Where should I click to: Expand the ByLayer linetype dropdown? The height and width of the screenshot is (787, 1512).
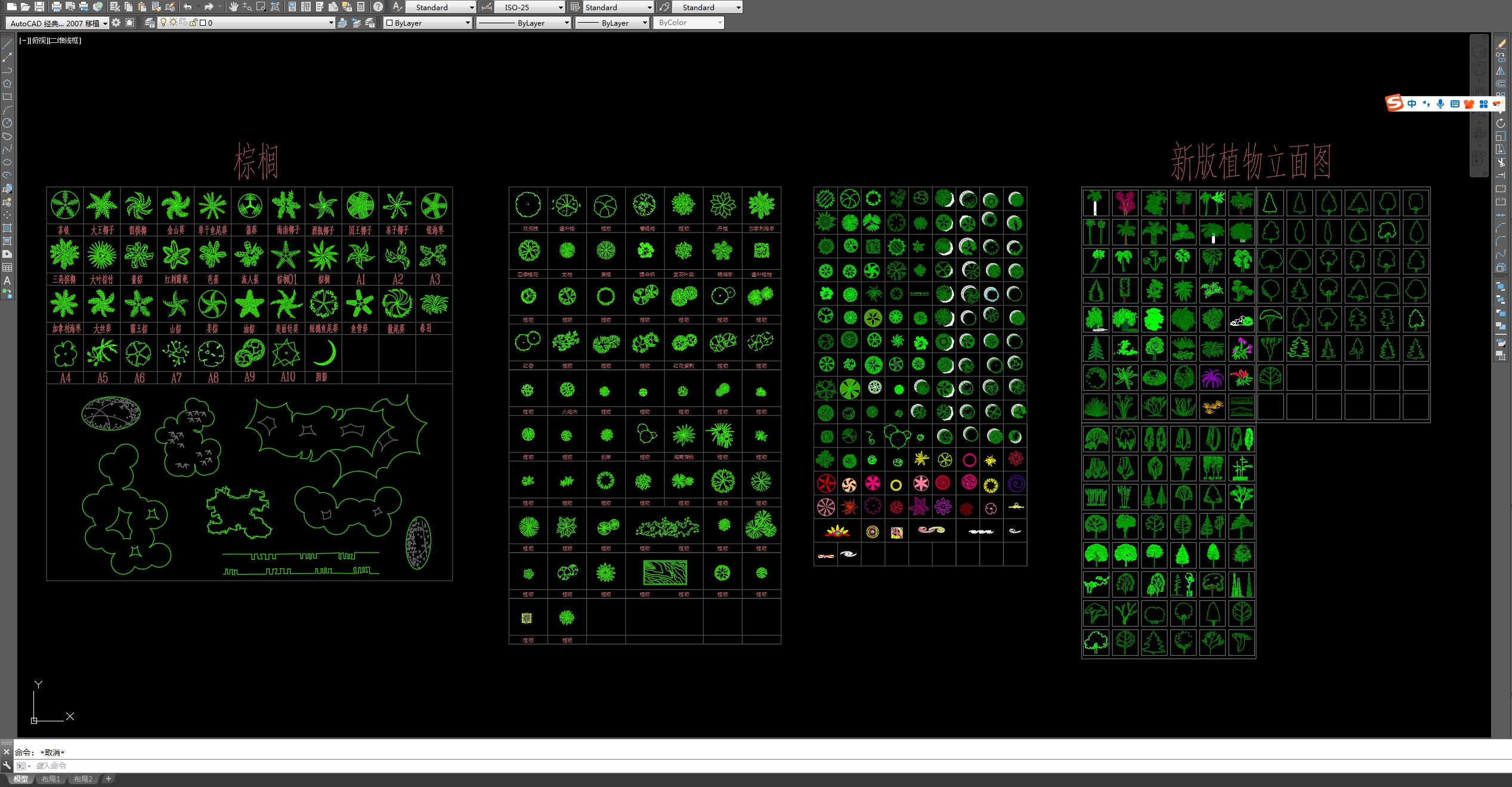(566, 23)
